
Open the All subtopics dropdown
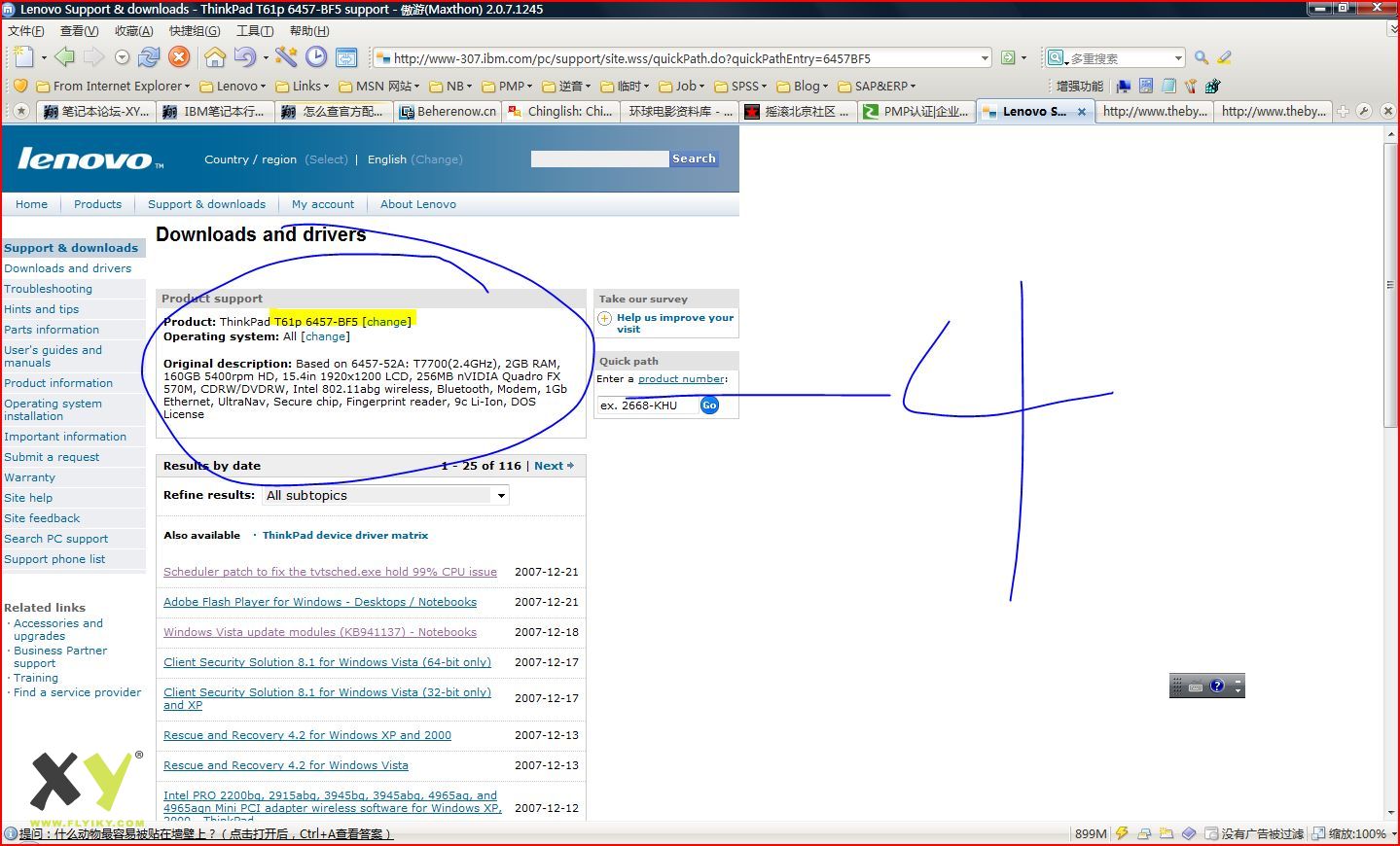coord(386,495)
